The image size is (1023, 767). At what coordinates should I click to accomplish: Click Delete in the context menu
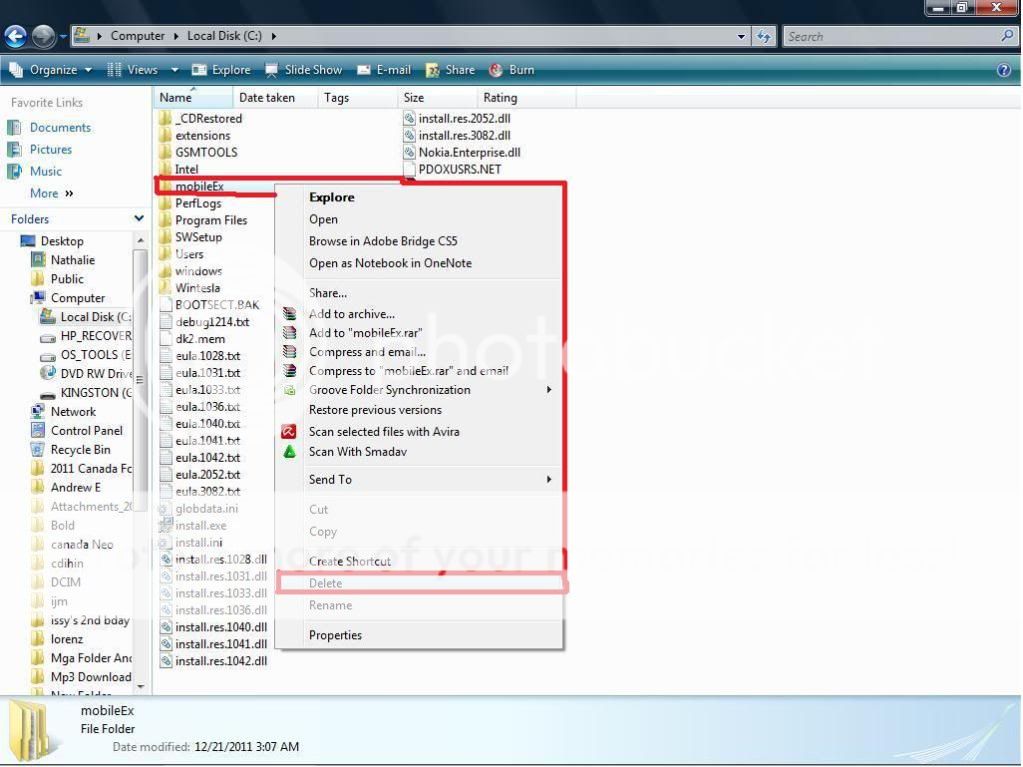pyautogui.click(x=326, y=583)
